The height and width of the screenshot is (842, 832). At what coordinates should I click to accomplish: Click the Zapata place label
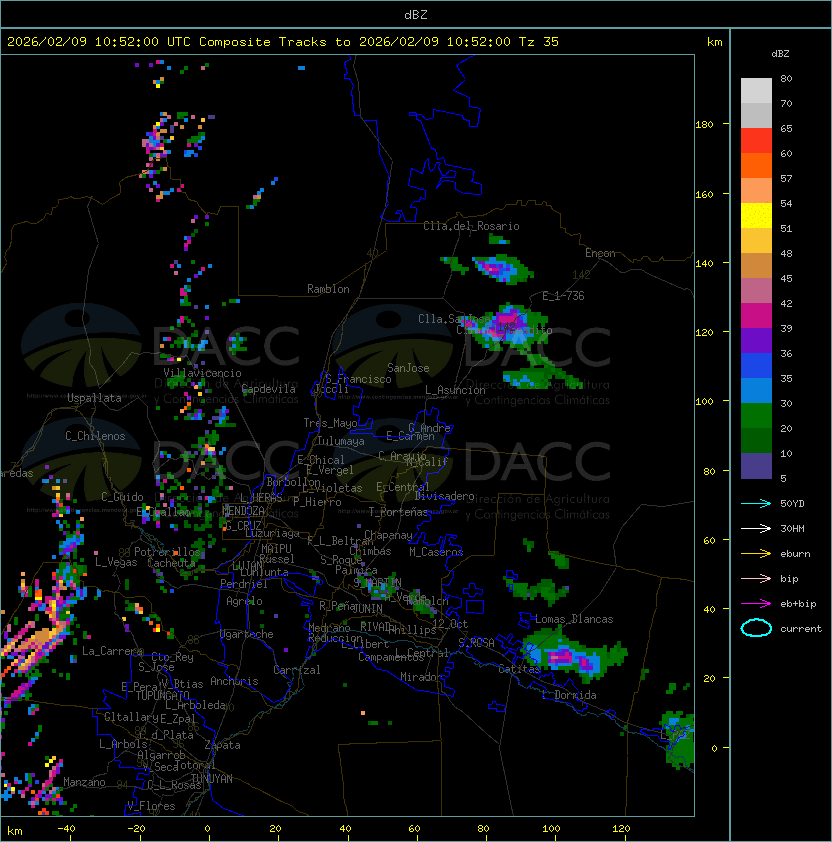(x=222, y=745)
